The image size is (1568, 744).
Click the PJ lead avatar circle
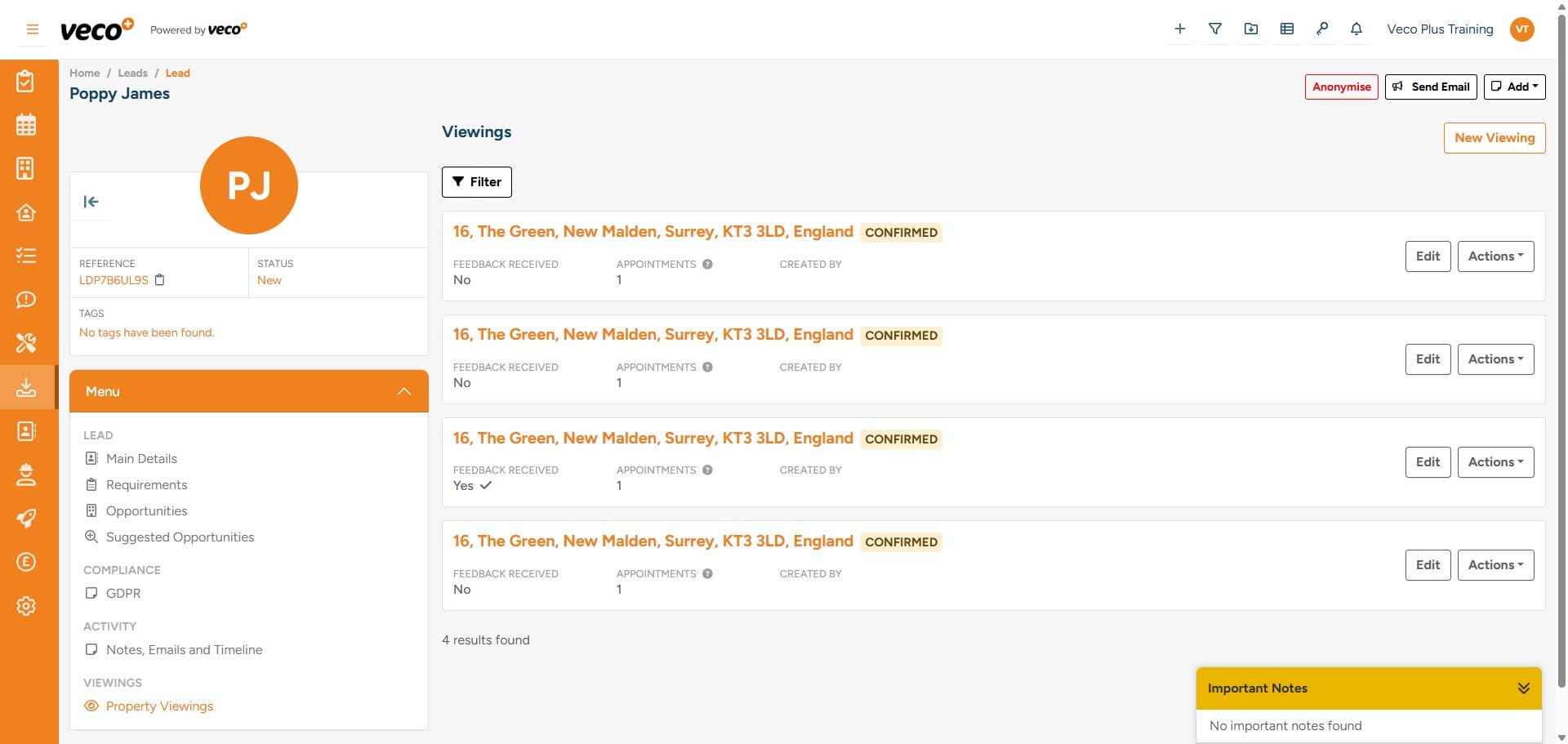[249, 185]
